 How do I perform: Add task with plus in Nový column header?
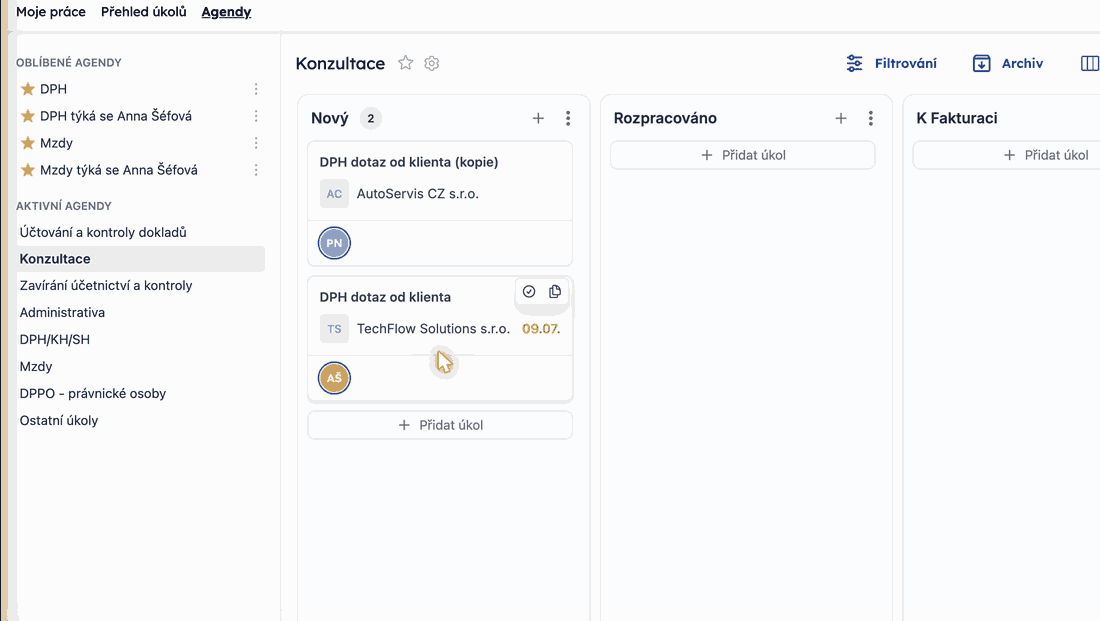(538, 119)
